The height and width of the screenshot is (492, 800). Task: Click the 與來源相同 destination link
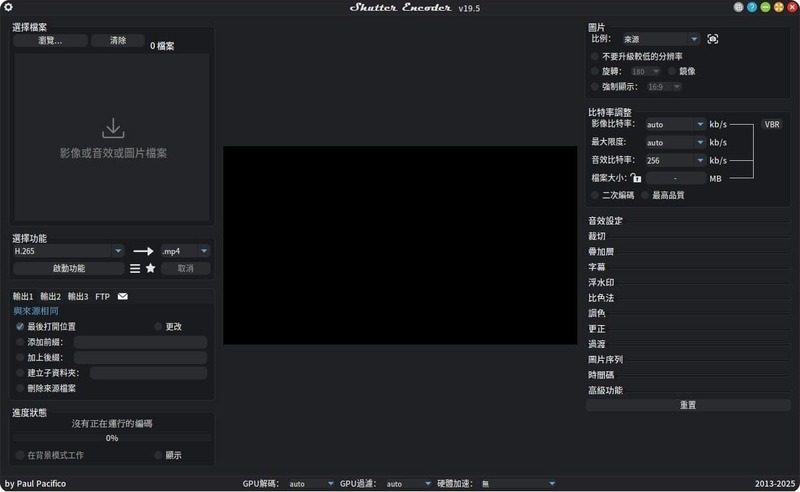coord(36,311)
